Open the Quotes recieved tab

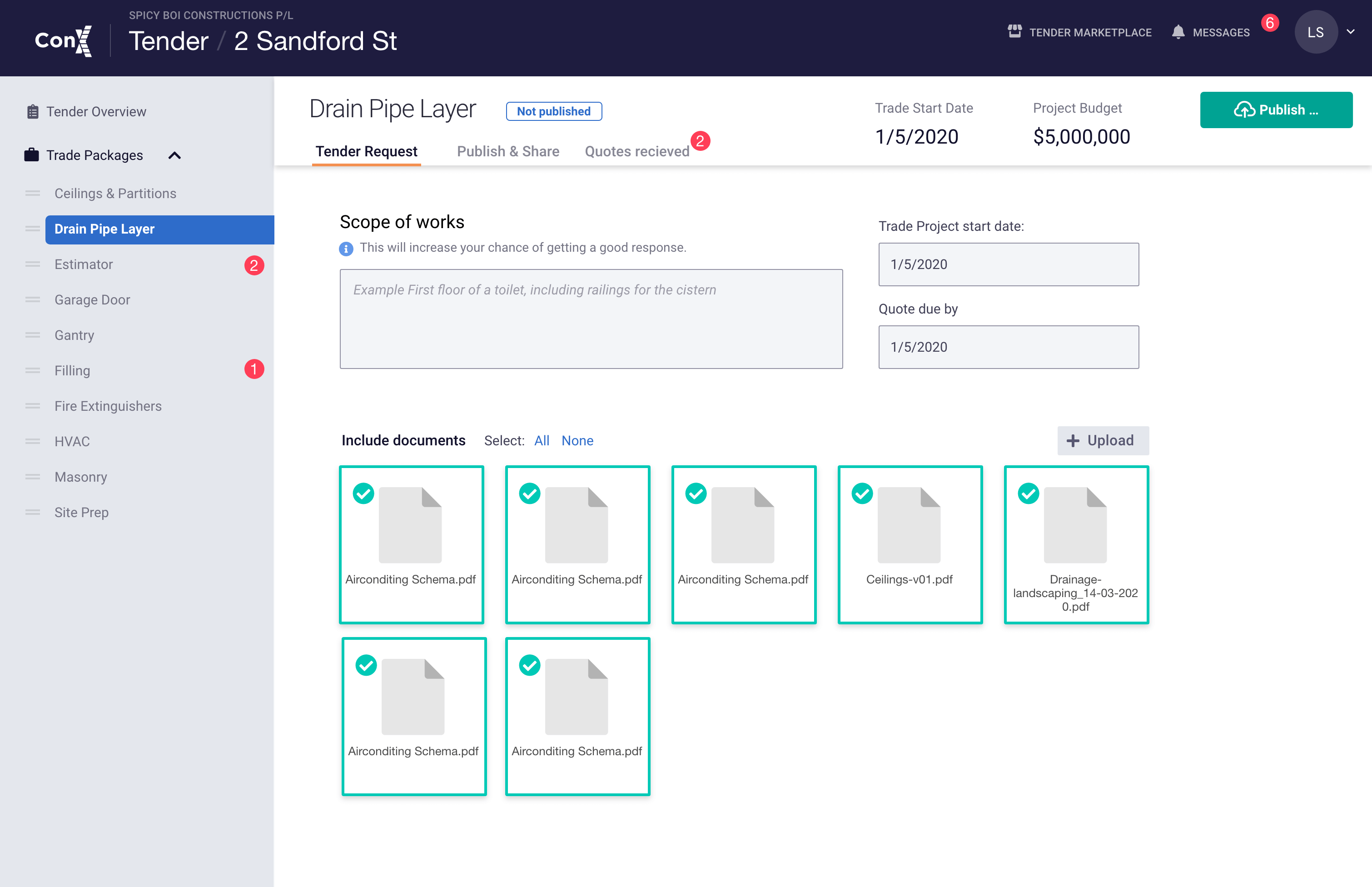click(x=637, y=151)
